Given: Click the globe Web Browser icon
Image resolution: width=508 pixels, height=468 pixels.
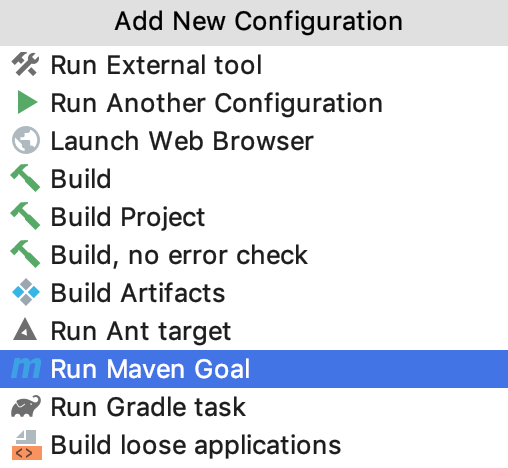Looking at the screenshot, I should [26, 140].
